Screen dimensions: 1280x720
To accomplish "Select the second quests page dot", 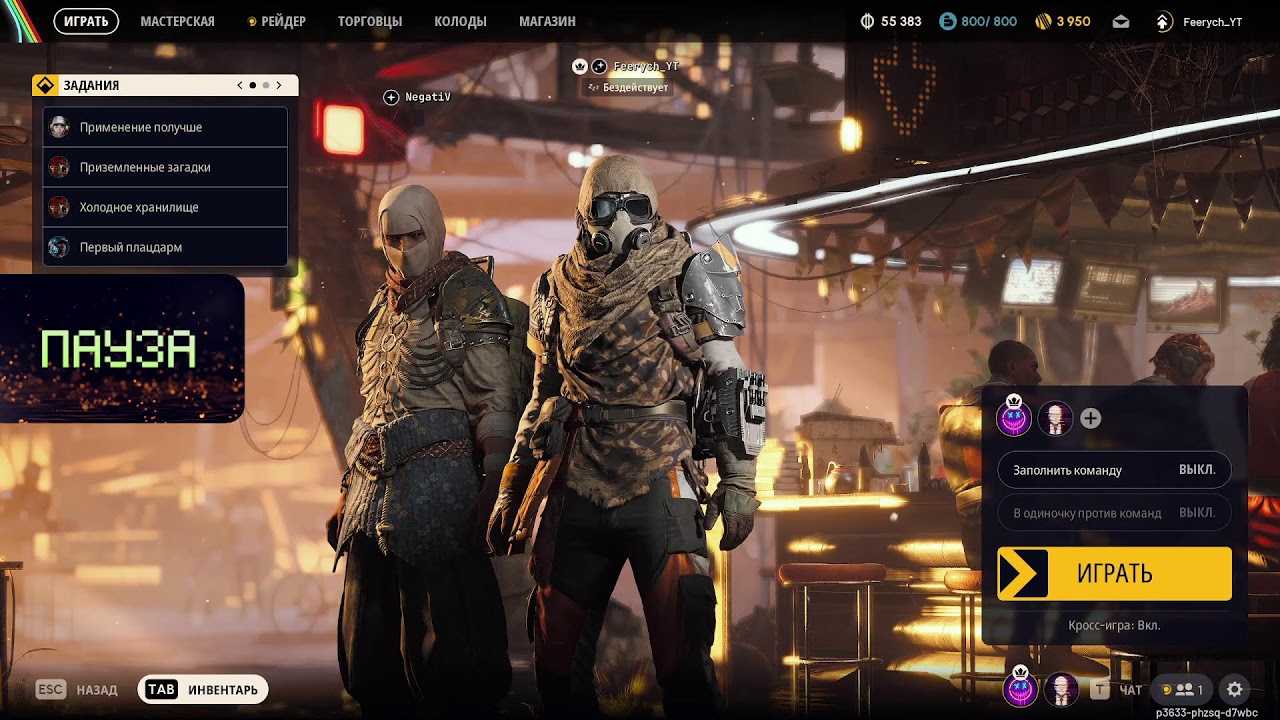I will pos(266,86).
